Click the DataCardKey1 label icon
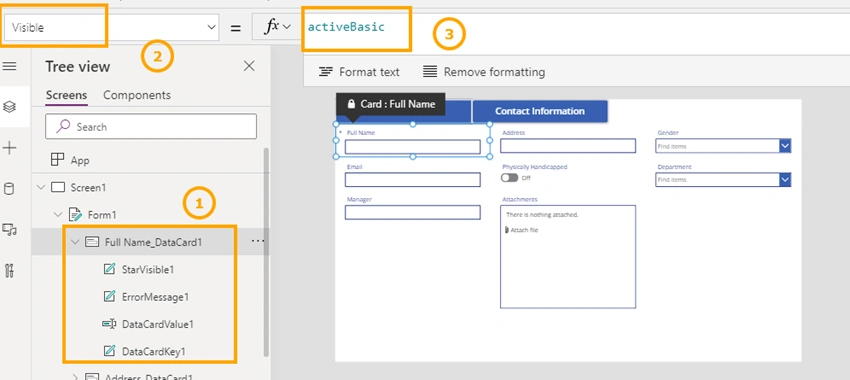850x380 pixels. (109, 351)
